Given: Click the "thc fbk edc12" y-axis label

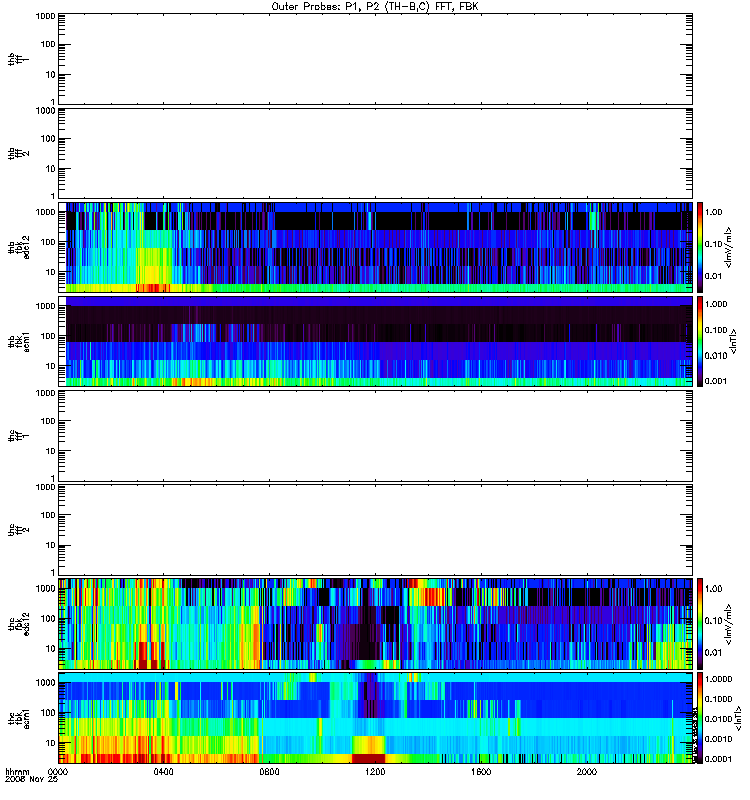Looking at the screenshot, I should tap(19, 624).
